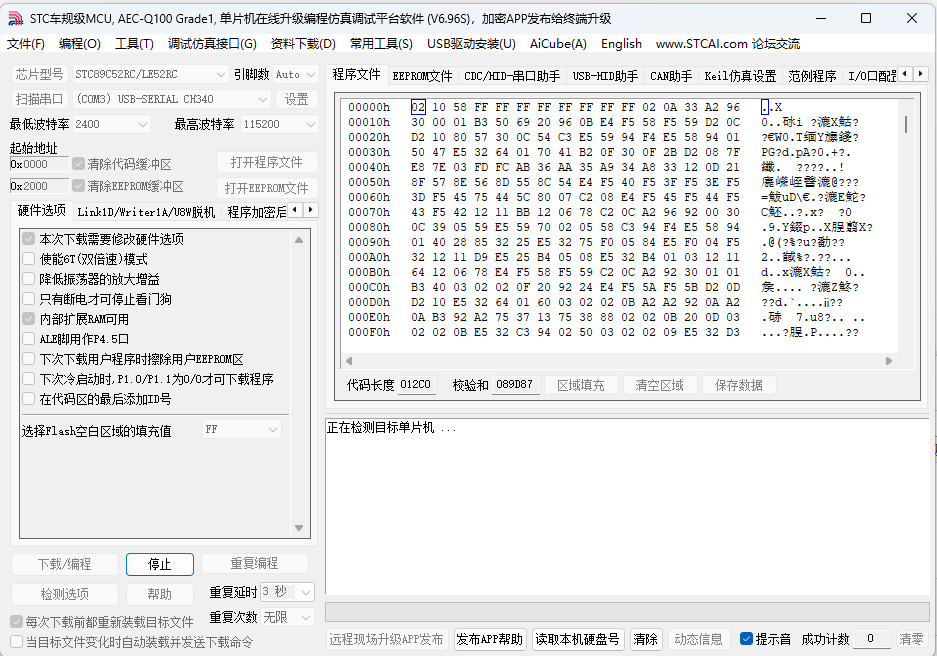The height and width of the screenshot is (656, 937).
Task: Click hardware options list scroll down arrow
Action: [299, 528]
